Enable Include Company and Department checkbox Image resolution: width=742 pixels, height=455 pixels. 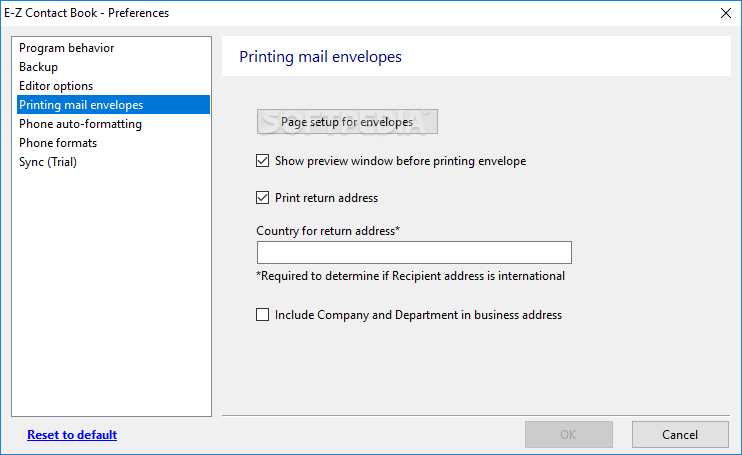[263, 315]
